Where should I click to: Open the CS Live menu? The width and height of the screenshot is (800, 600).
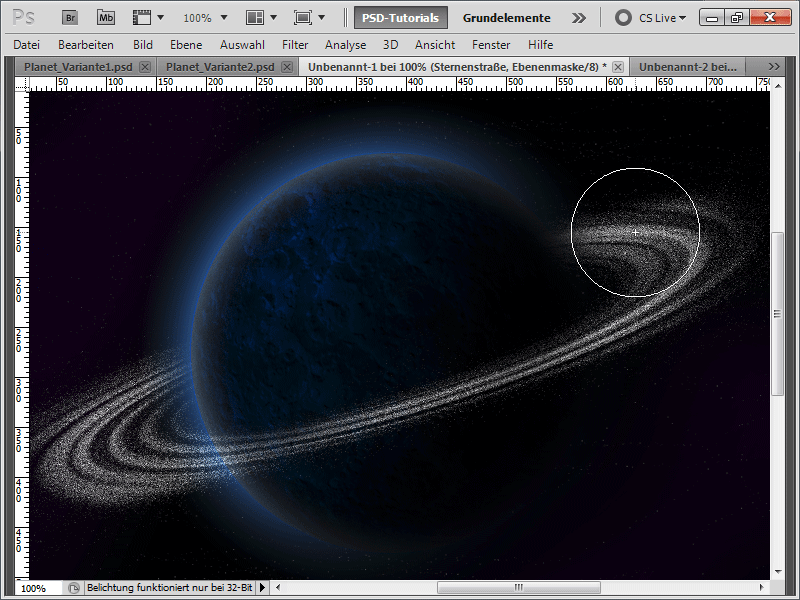pos(662,18)
